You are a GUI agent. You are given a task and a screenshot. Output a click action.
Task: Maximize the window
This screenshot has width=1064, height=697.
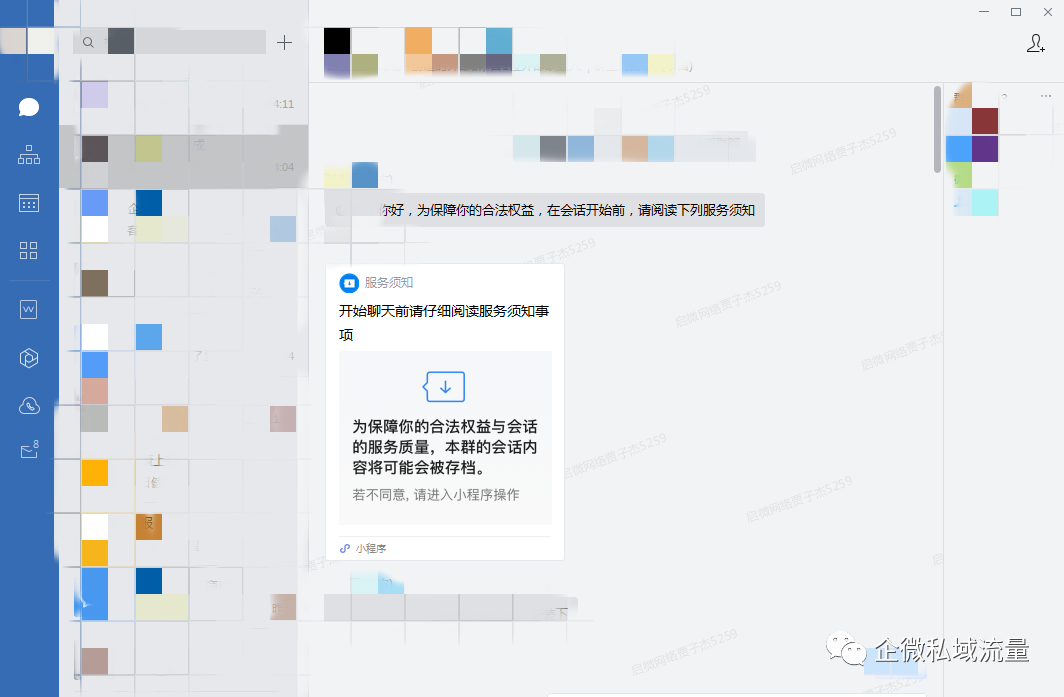(x=1016, y=12)
